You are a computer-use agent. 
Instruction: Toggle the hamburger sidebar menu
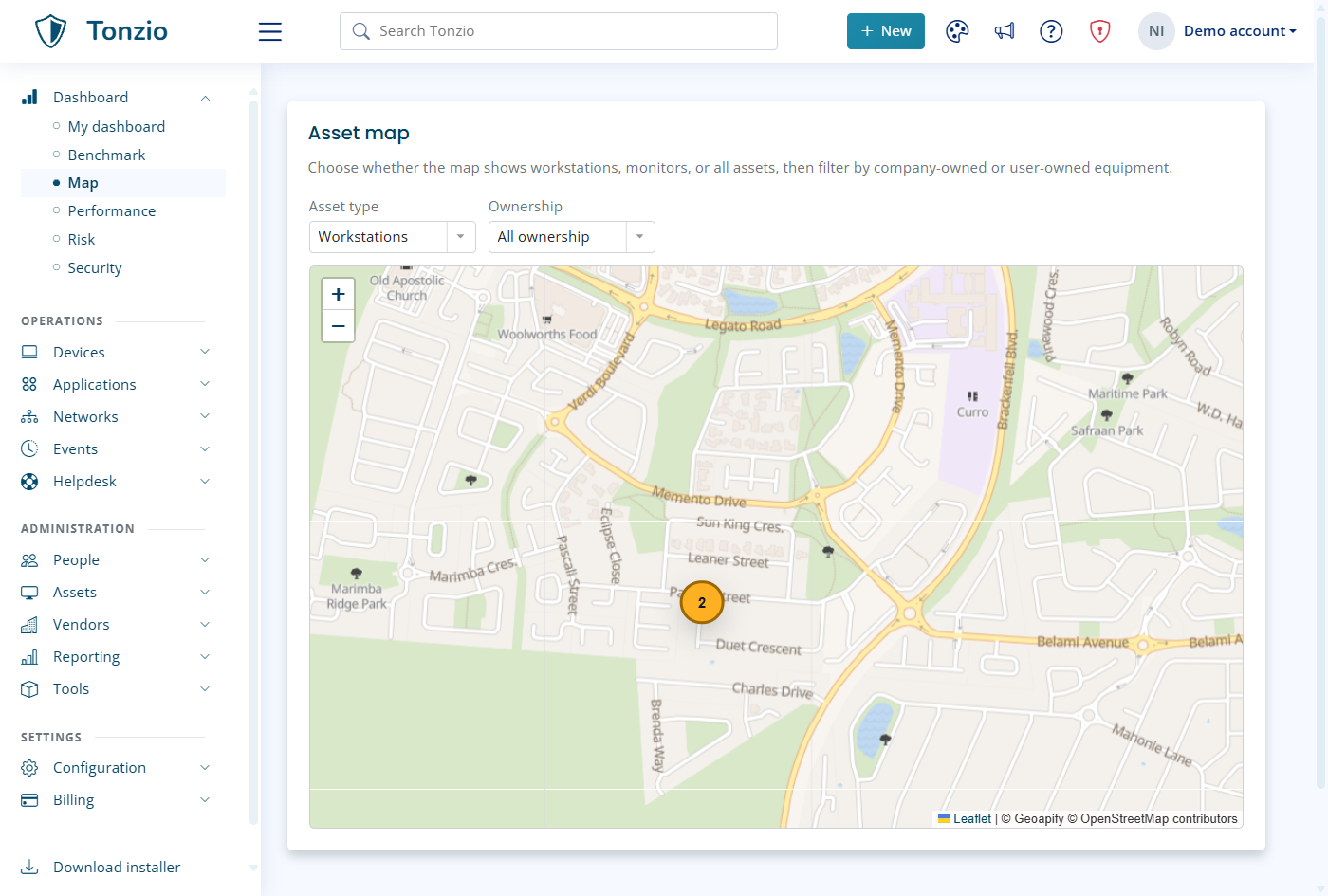pos(270,31)
